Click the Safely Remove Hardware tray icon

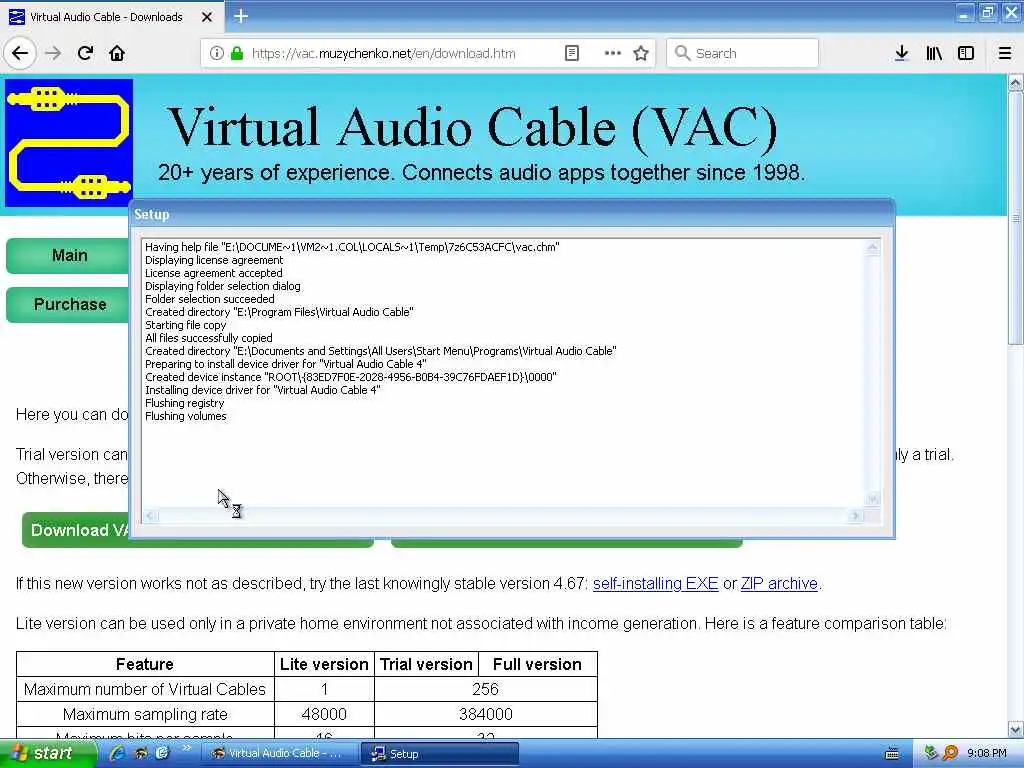click(932, 753)
